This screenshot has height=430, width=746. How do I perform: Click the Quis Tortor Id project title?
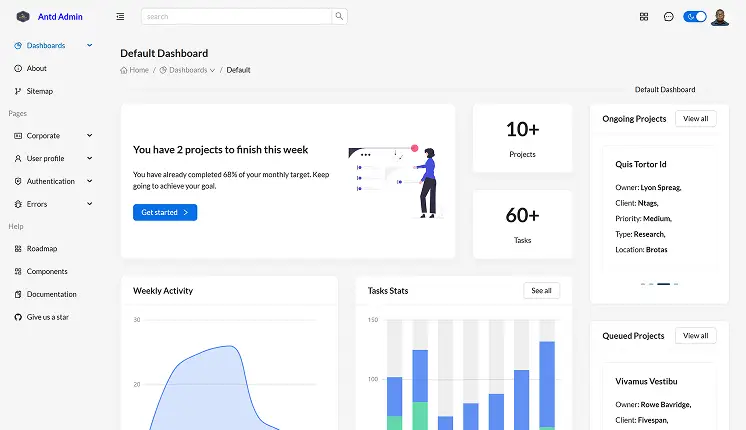pos(641,165)
